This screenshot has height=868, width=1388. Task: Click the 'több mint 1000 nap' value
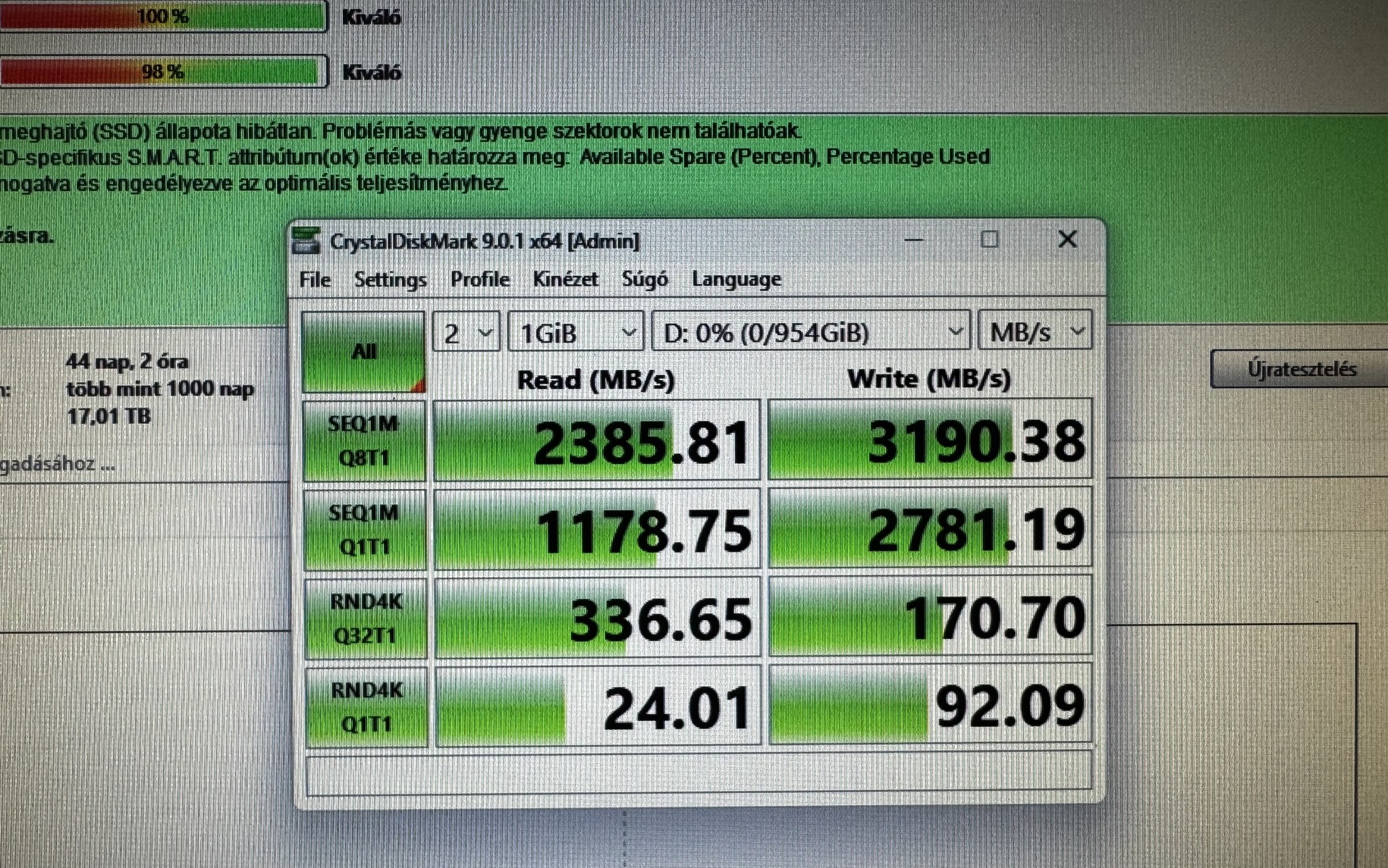click(x=160, y=389)
